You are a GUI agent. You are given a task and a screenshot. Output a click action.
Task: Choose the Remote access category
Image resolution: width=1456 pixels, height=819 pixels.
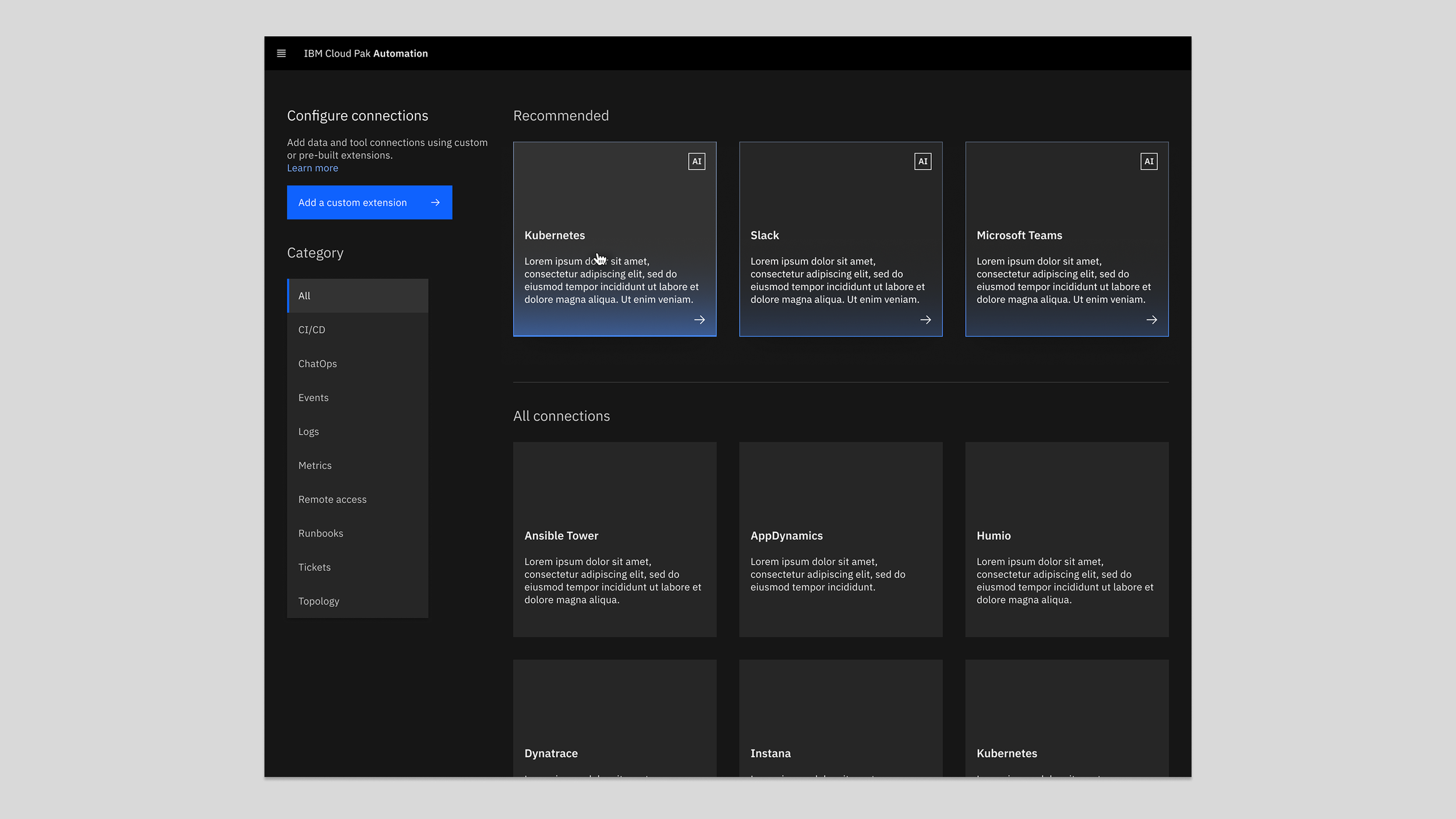pyautogui.click(x=358, y=499)
